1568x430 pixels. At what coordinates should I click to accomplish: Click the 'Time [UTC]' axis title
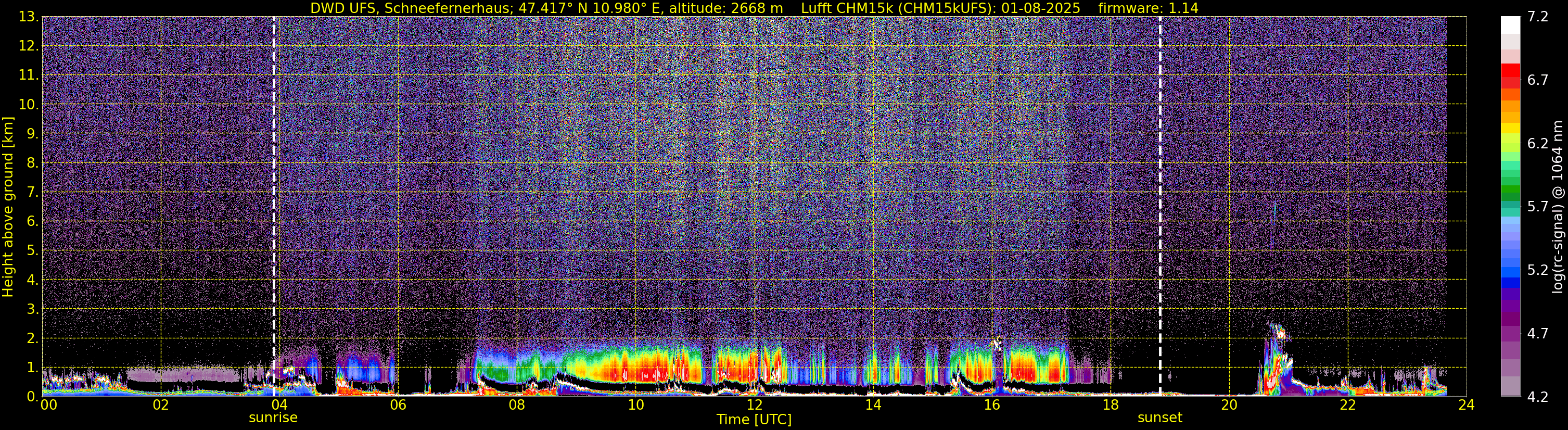click(x=754, y=420)
